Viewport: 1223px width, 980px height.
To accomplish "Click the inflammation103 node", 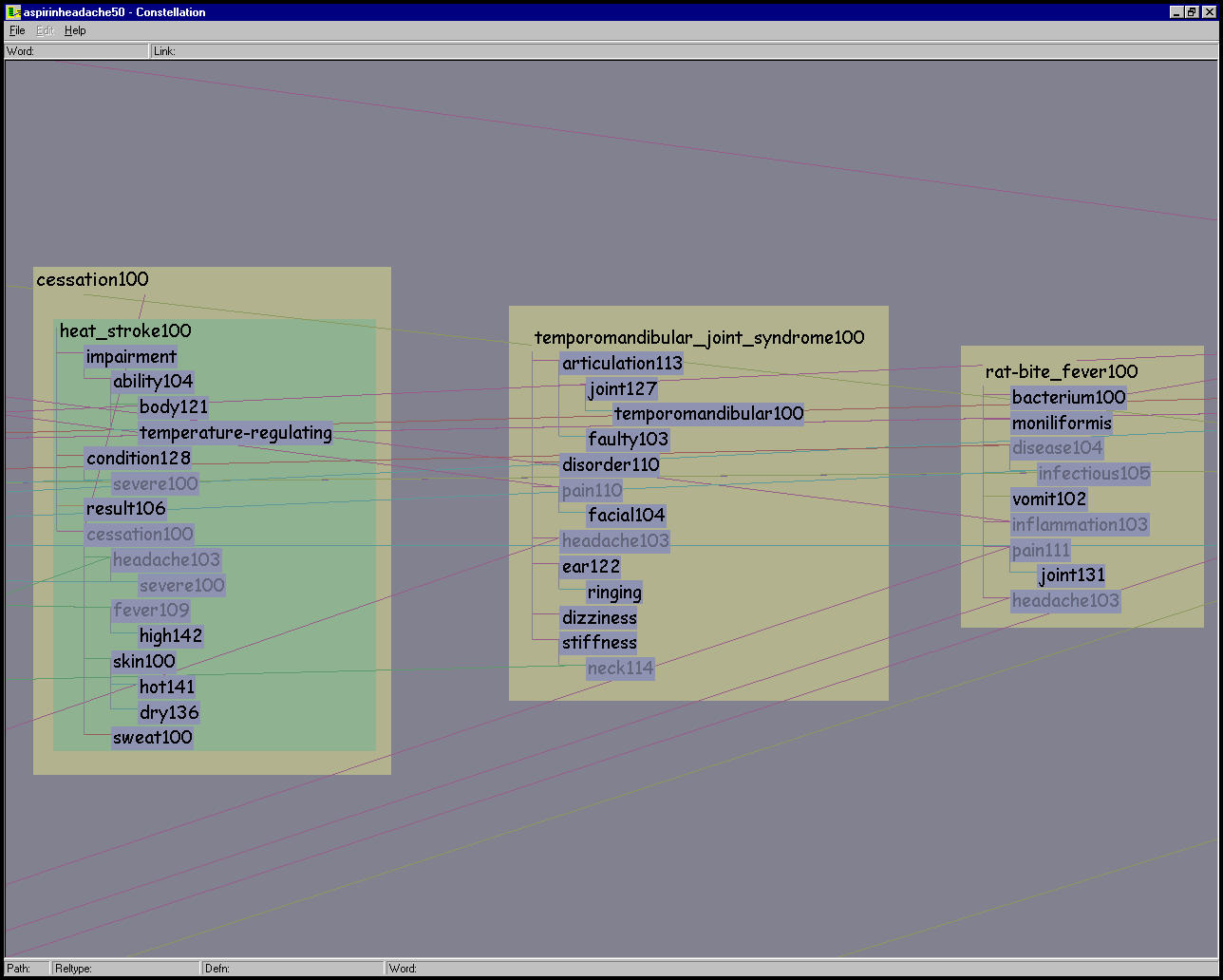I will (x=1080, y=524).
